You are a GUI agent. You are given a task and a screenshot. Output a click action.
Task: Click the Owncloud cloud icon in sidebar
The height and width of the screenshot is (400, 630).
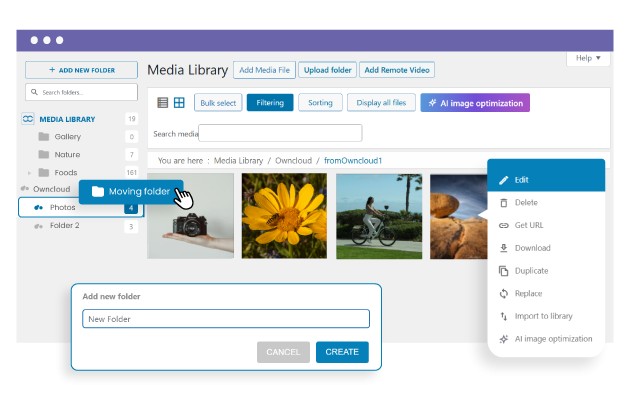pos(25,189)
